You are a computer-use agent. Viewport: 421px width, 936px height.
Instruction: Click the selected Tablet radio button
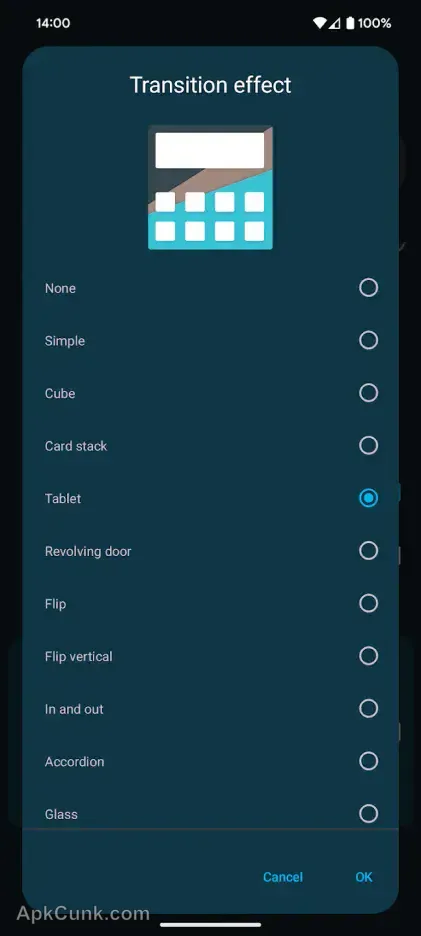pyautogui.click(x=368, y=498)
